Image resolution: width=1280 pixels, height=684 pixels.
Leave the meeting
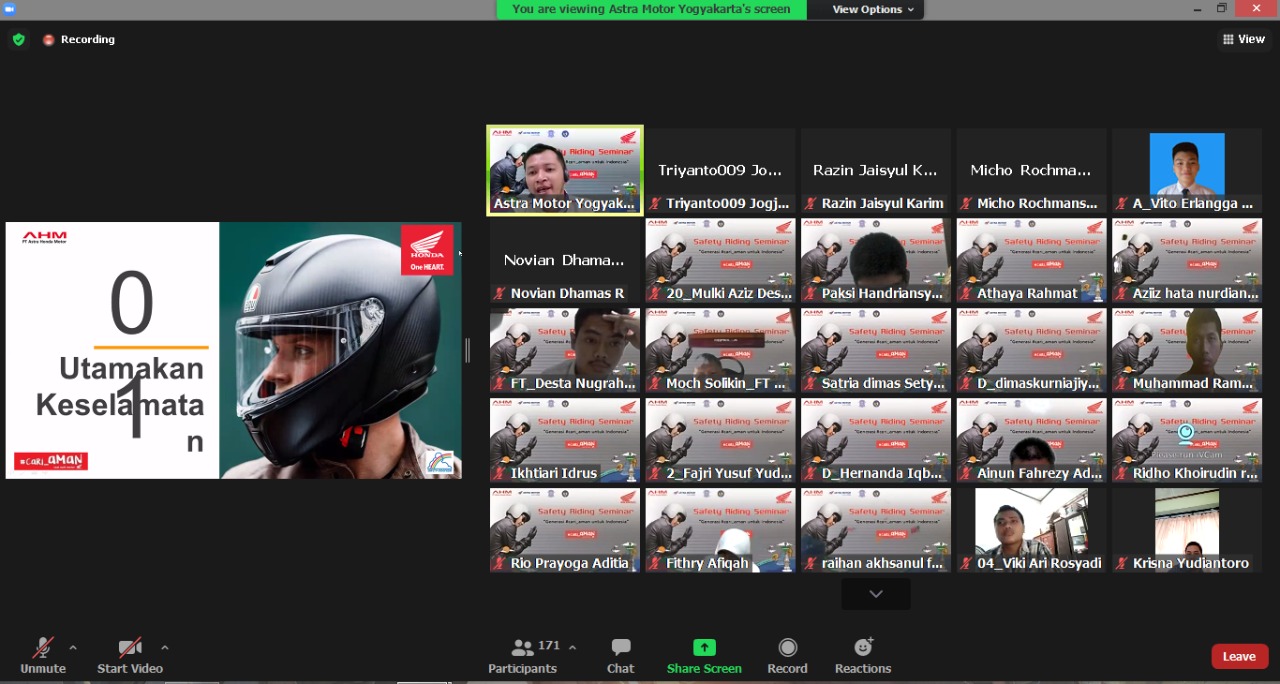[1239, 656]
